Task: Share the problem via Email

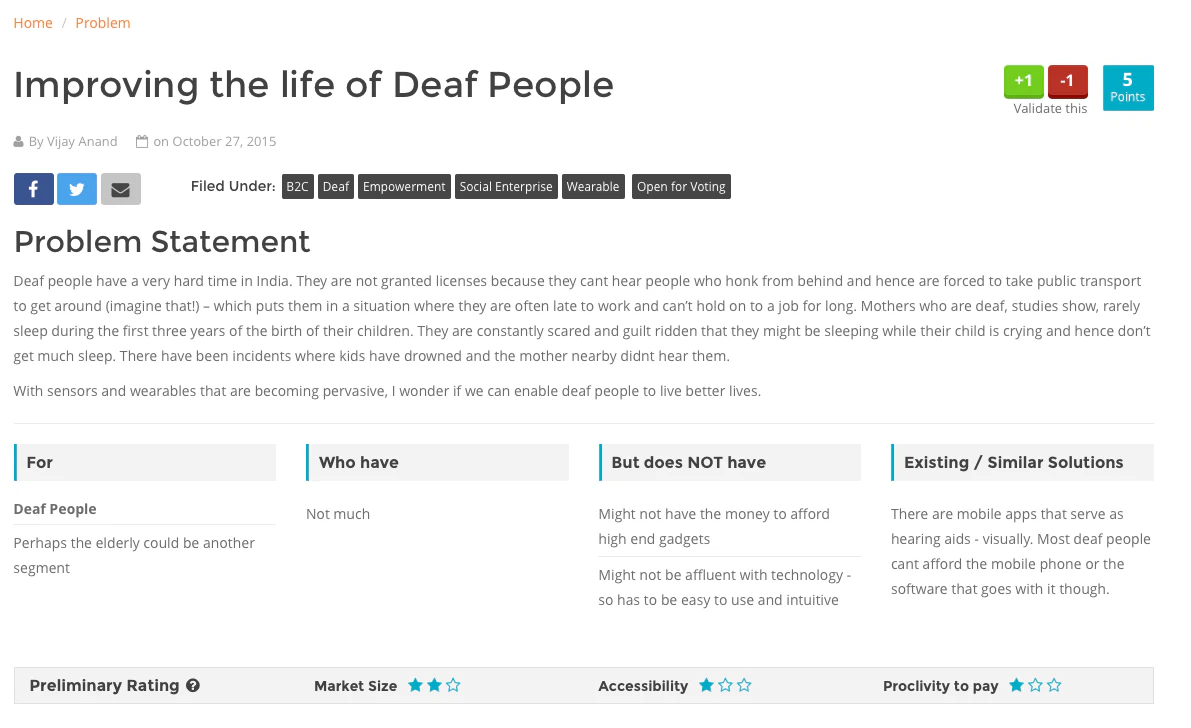Action: click(x=121, y=188)
